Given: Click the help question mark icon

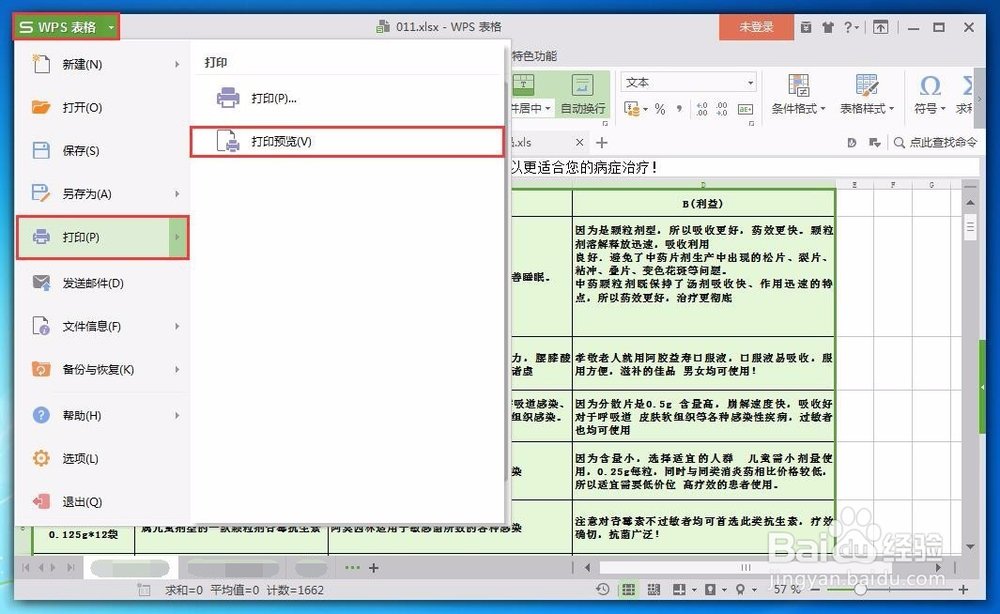Looking at the screenshot, I should point(850,27).
